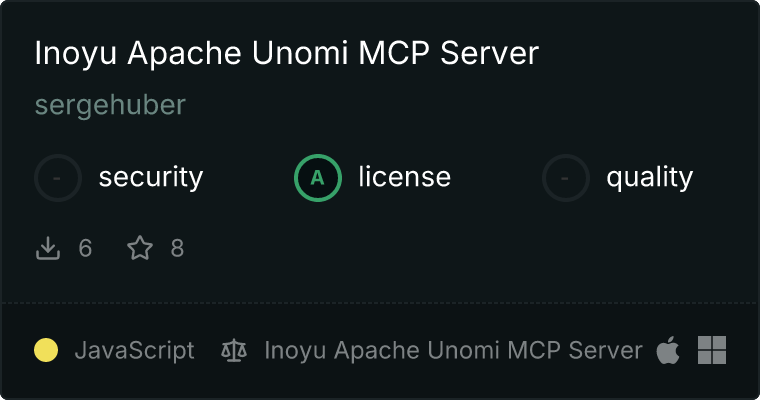The image size is (760, 400).
Task: Click the license scales icon
Action: [234, 351]
